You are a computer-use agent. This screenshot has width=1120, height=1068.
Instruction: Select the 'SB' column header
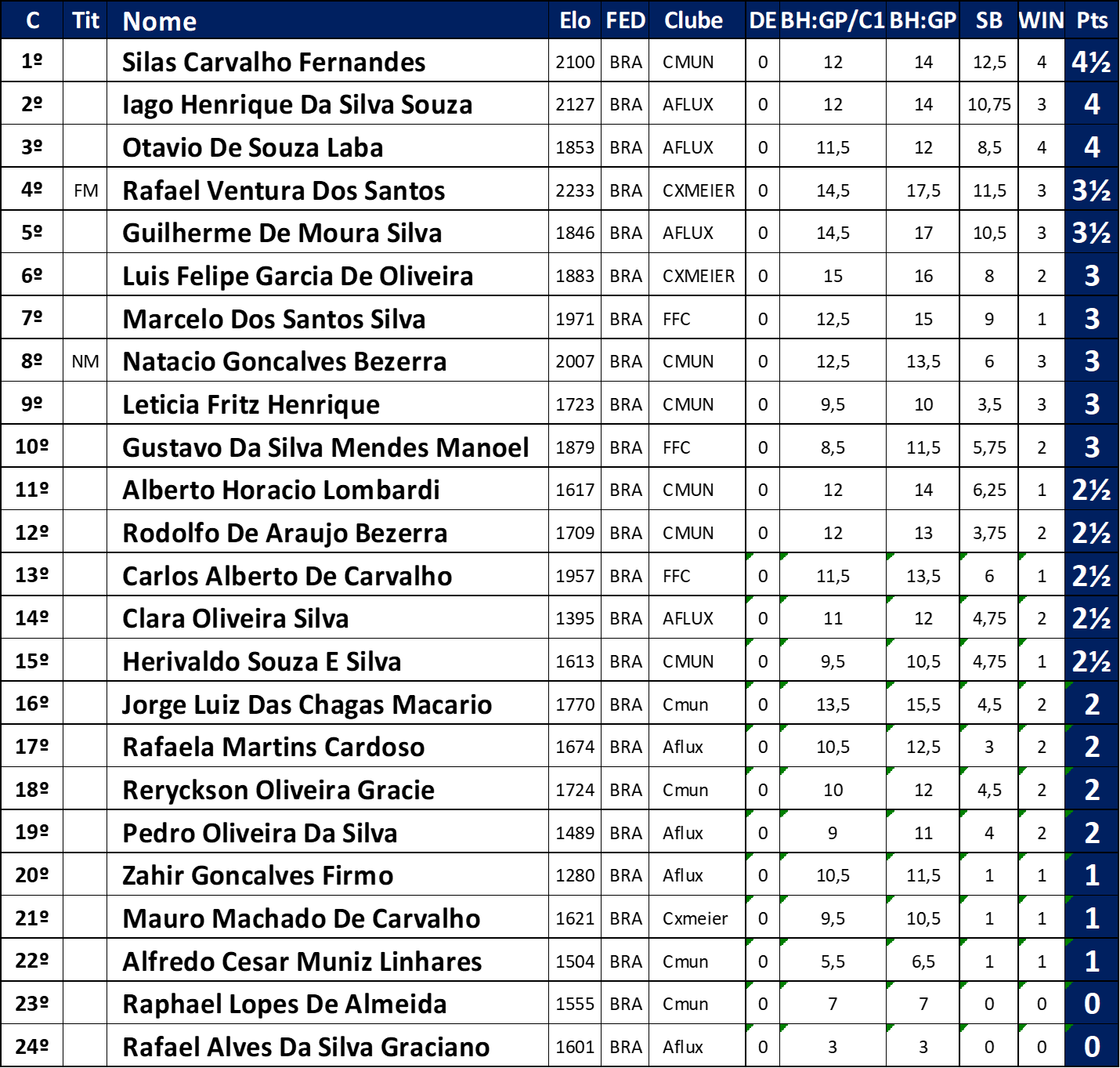988,20
